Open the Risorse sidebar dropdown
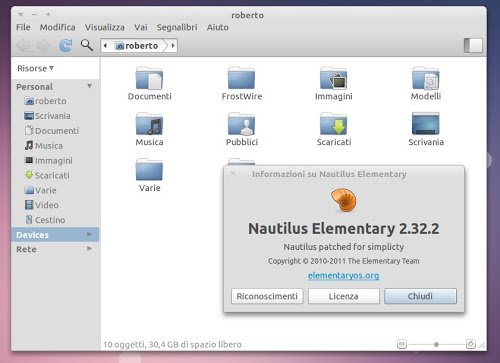This screenshot has width=500, height=363. point(35,68)
